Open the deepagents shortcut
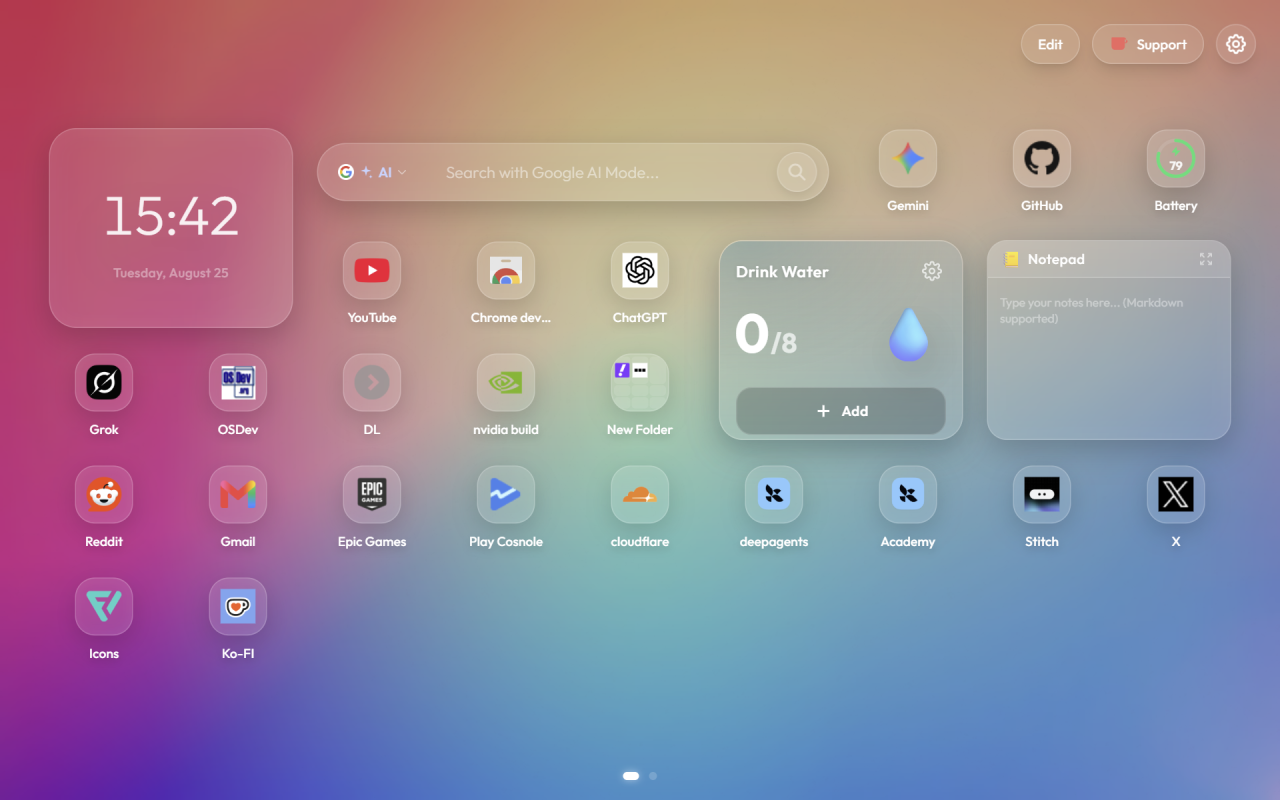The height and width of the screenshot is (800, 1280). tap(774, 494)
